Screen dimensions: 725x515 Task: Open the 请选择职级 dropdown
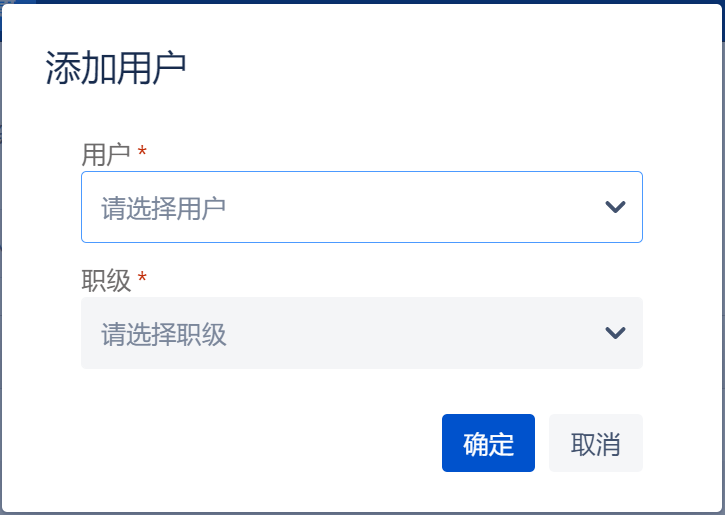click(x=361, y=333)
